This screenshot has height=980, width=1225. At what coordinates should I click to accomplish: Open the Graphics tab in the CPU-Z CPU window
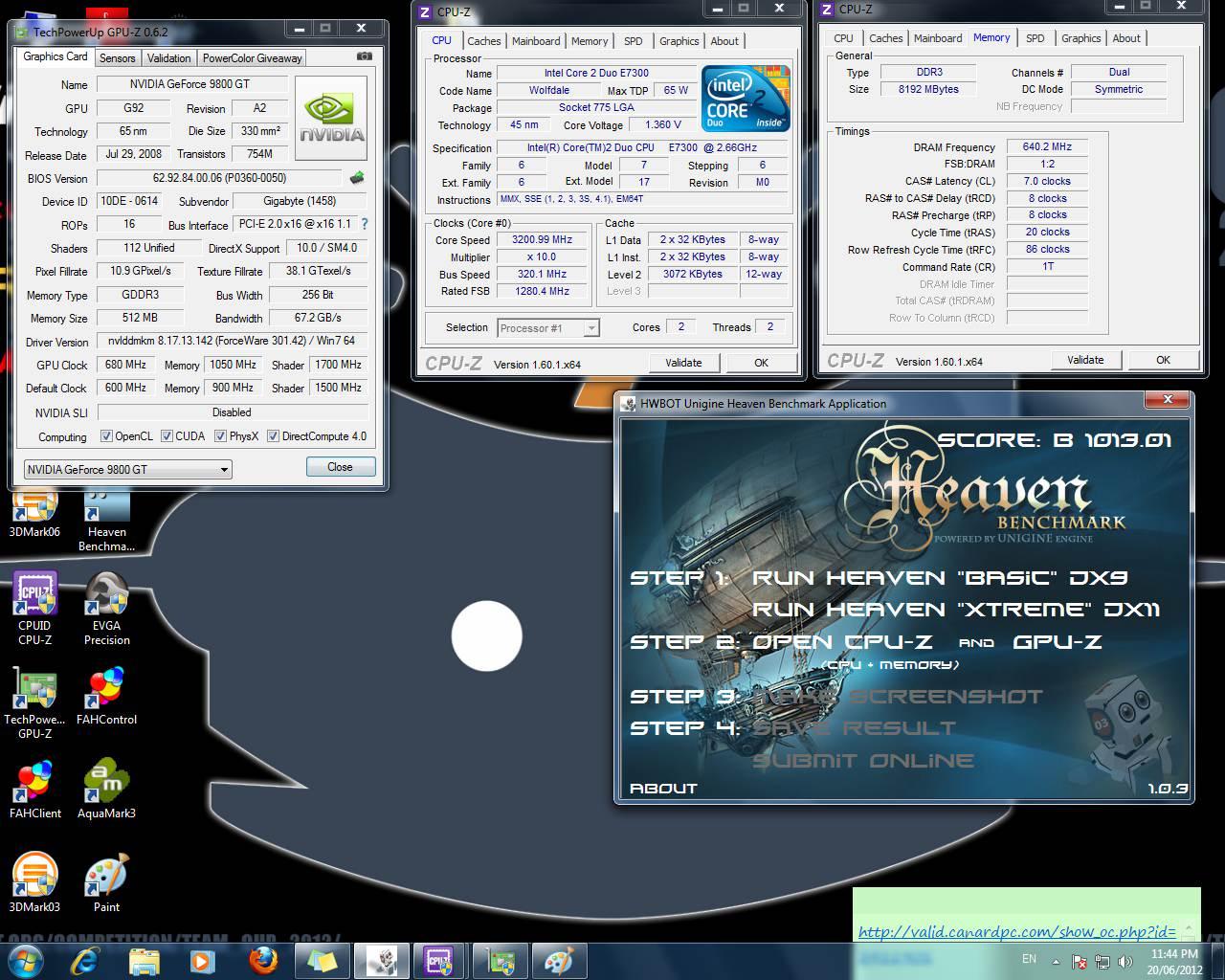pos(679,41)
